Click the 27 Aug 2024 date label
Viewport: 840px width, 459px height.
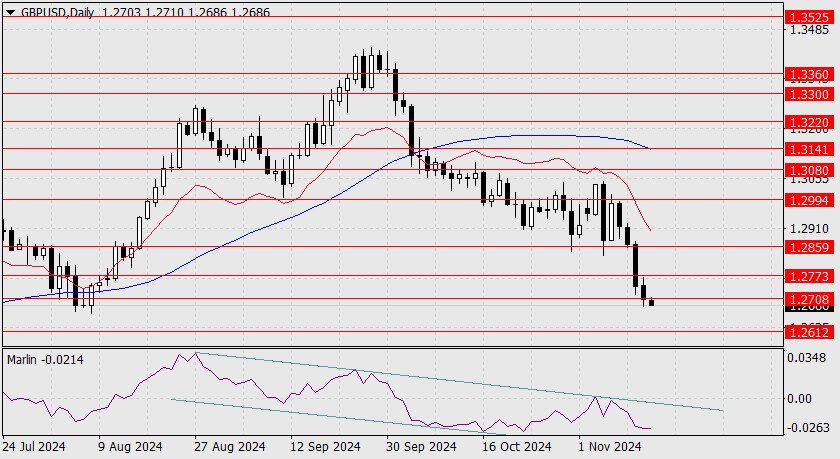point(229,446)
